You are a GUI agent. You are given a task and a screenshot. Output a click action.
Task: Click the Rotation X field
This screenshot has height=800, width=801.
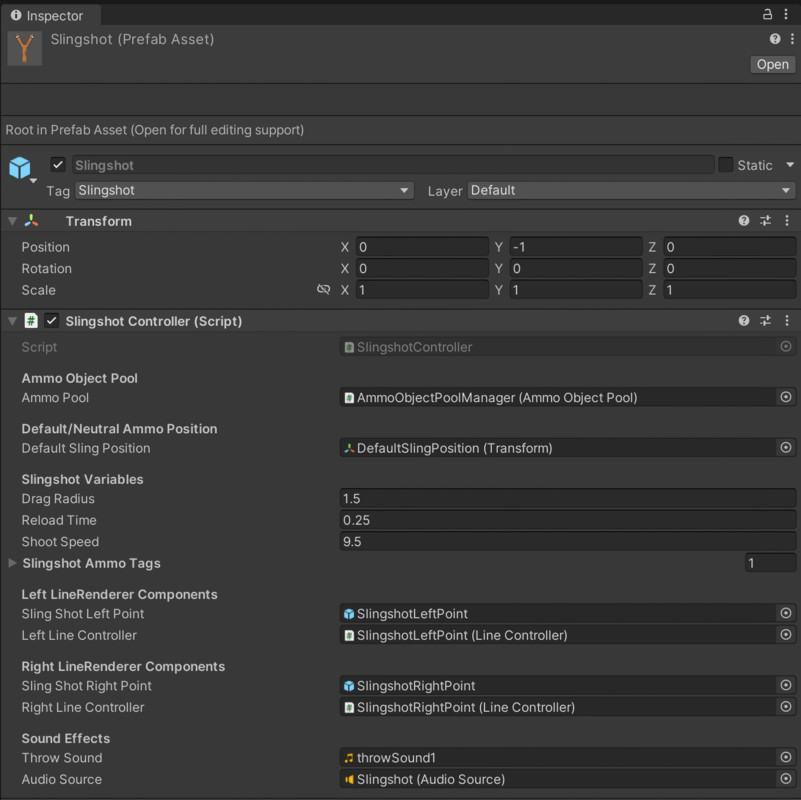click(422, 269)
